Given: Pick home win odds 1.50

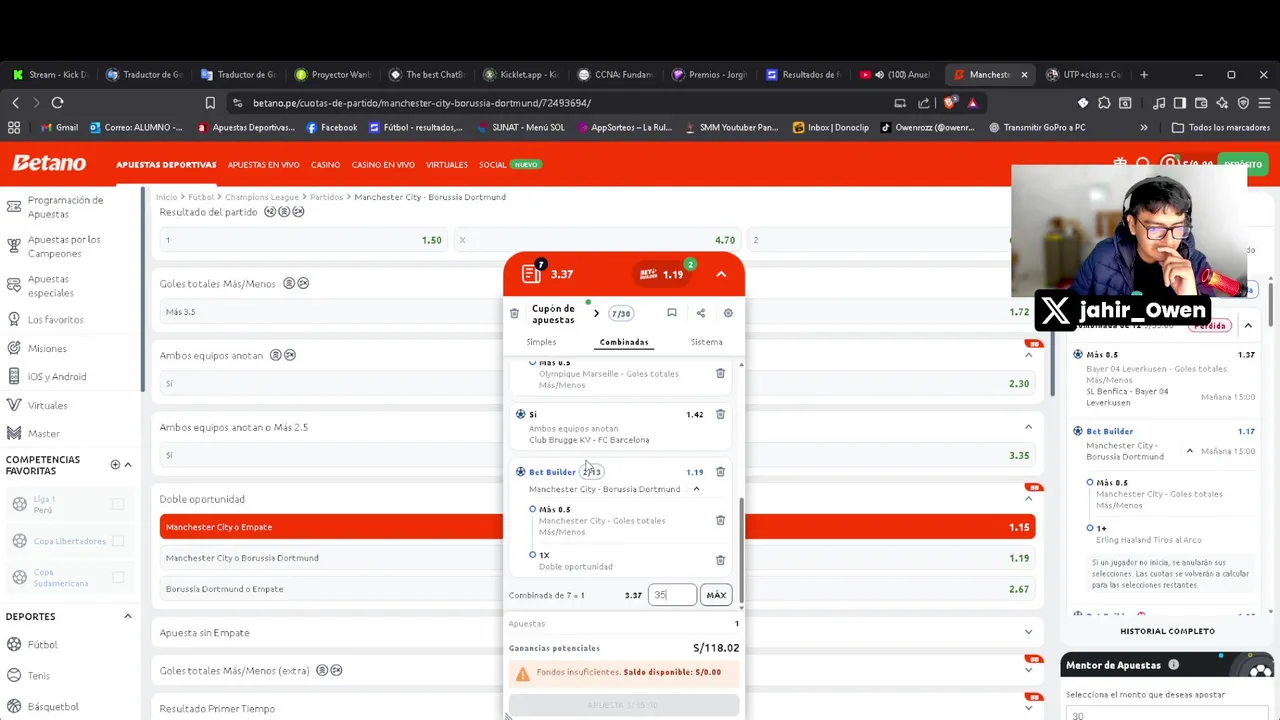Looking at the screenshot, I should coord(302,240).
